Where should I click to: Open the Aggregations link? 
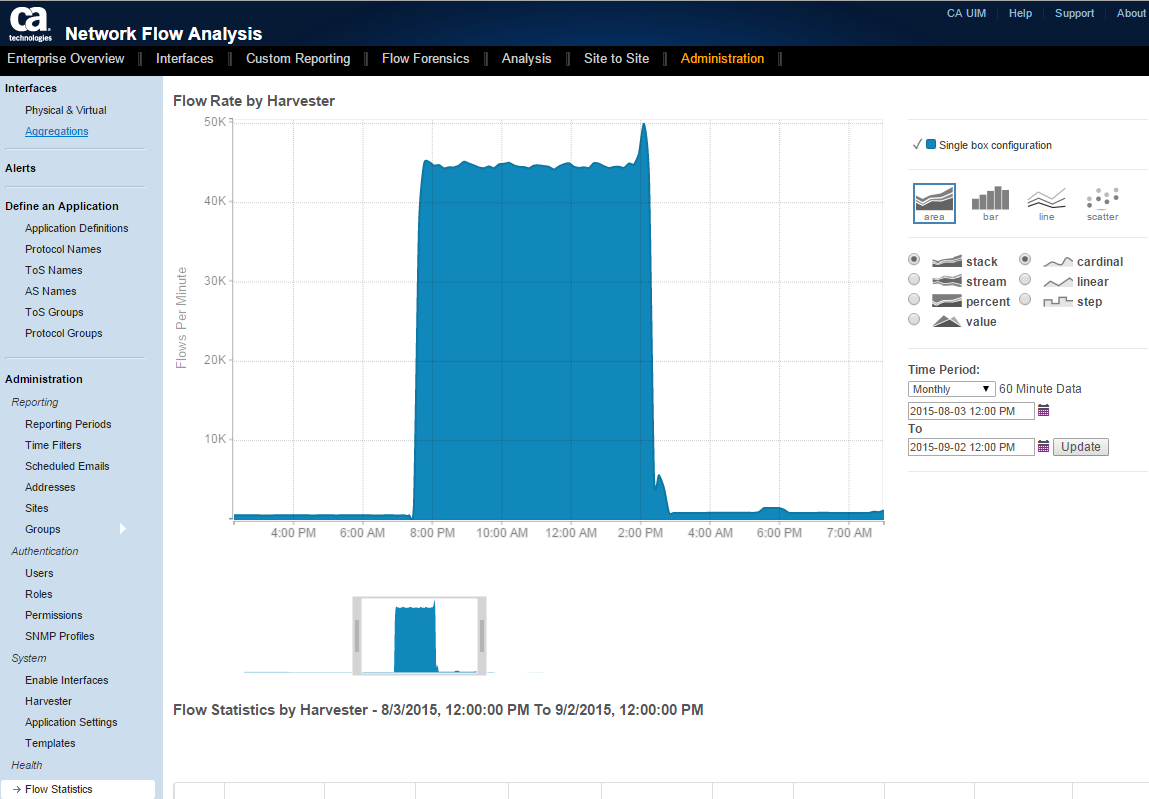point(57,131)
